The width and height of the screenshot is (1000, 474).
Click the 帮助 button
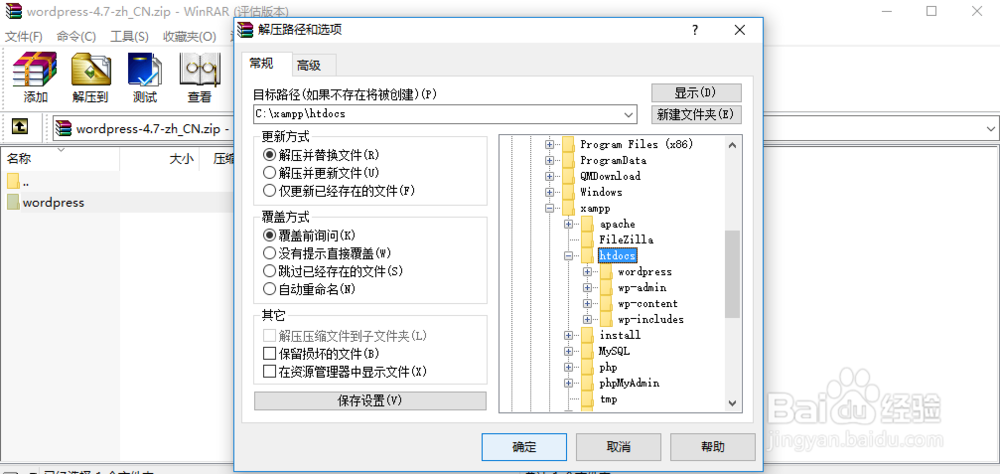712,447
